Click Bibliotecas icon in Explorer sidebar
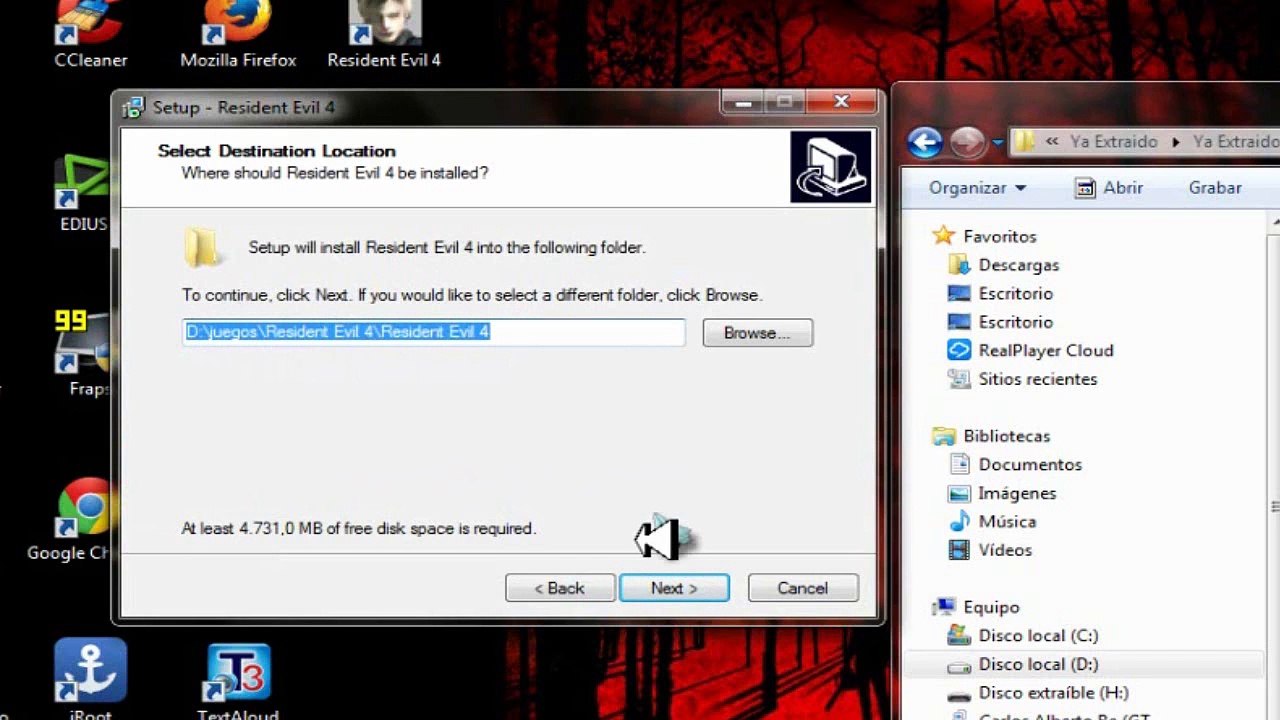Viewport: 1280px width, 720px height. tap(943, 436)
